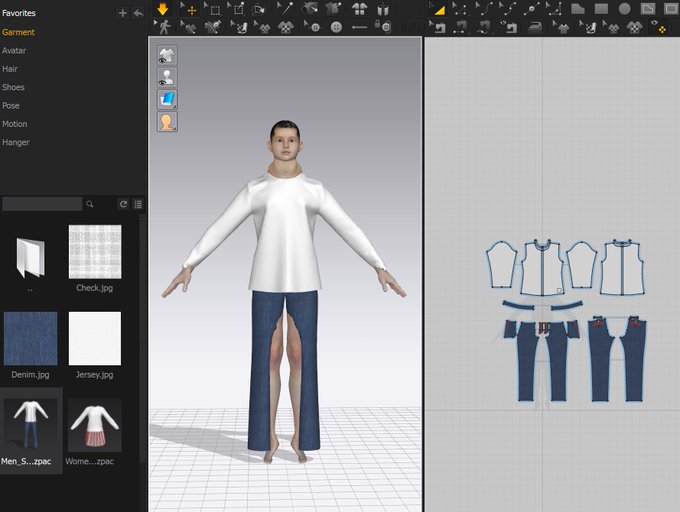The image size is (680, 512).
Task: Select the Rectangle pattern tool
Action: coord(601,9)
